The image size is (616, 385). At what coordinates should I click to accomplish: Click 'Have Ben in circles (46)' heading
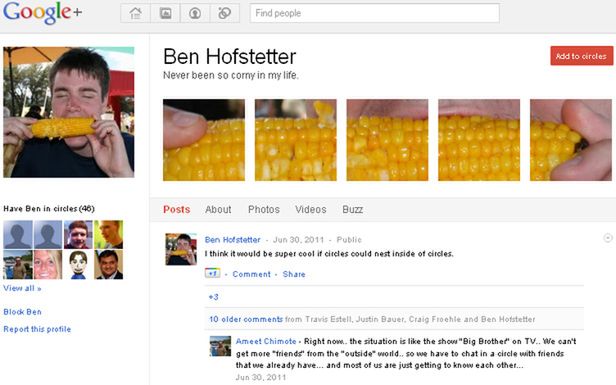click(x=49, y=209)
